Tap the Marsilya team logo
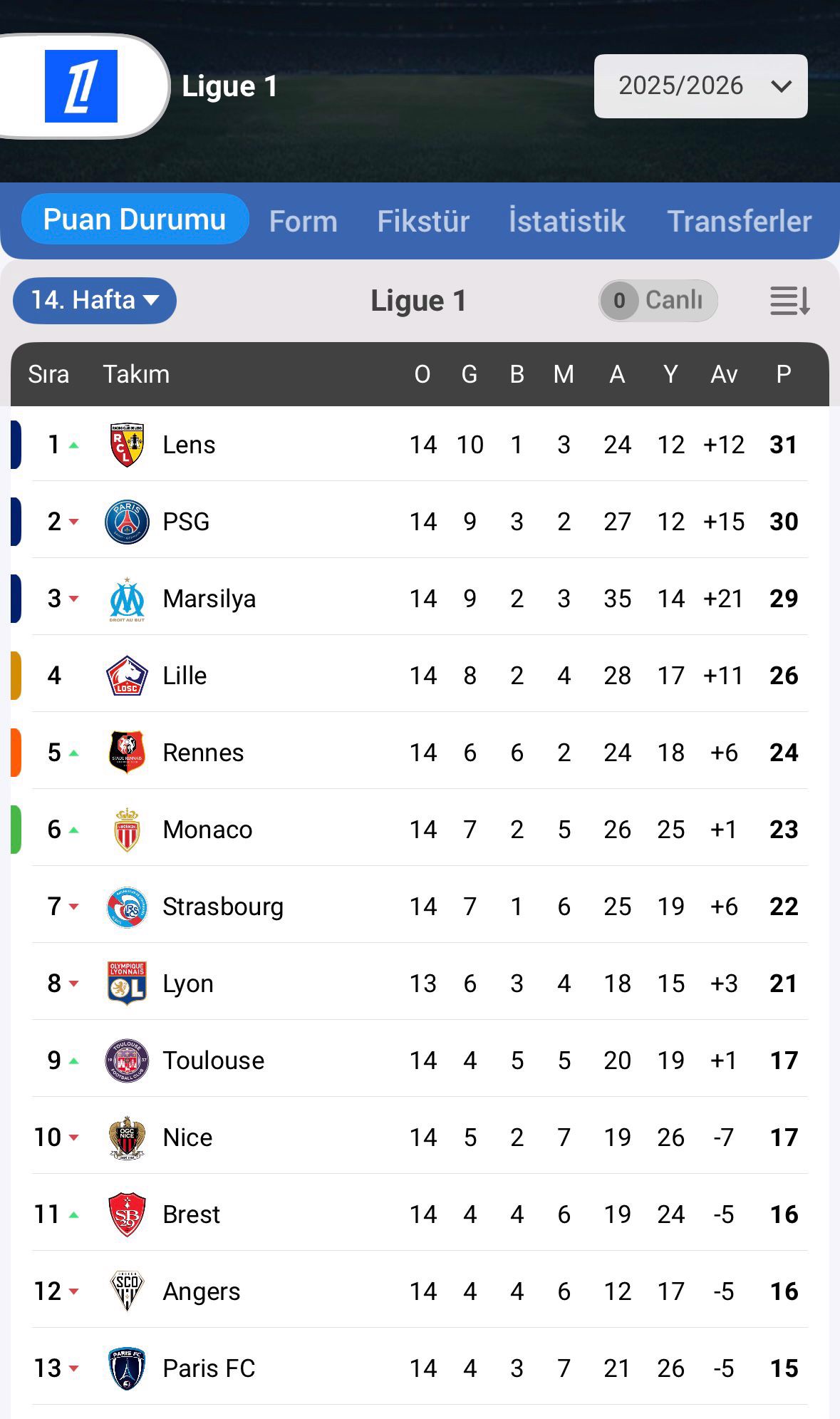 tap(127, 599)
